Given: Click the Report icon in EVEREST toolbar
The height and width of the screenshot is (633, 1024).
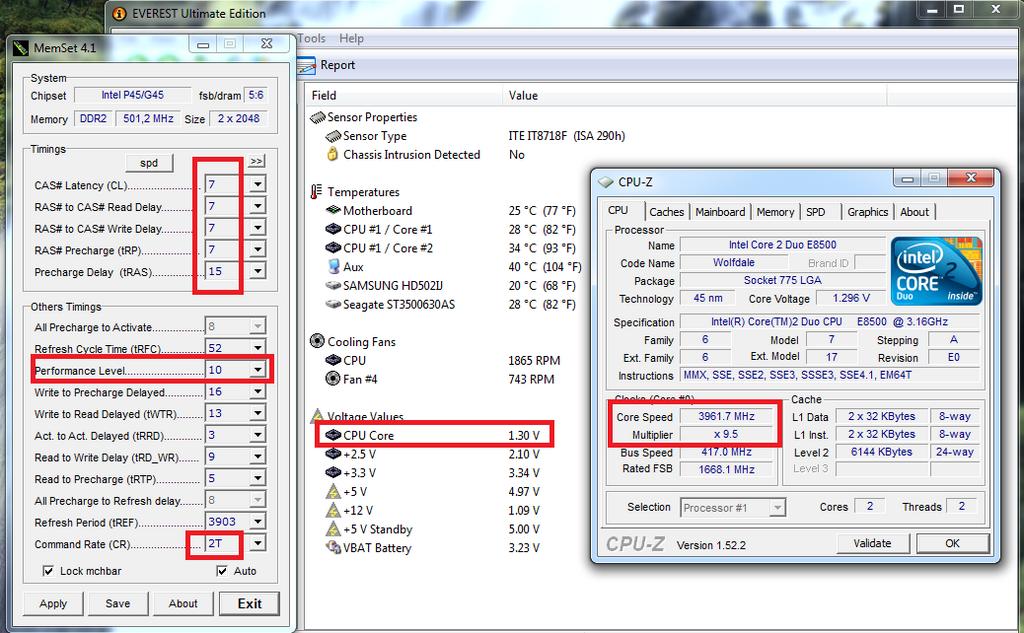Looking at the screenshot, I should point(306,65).
